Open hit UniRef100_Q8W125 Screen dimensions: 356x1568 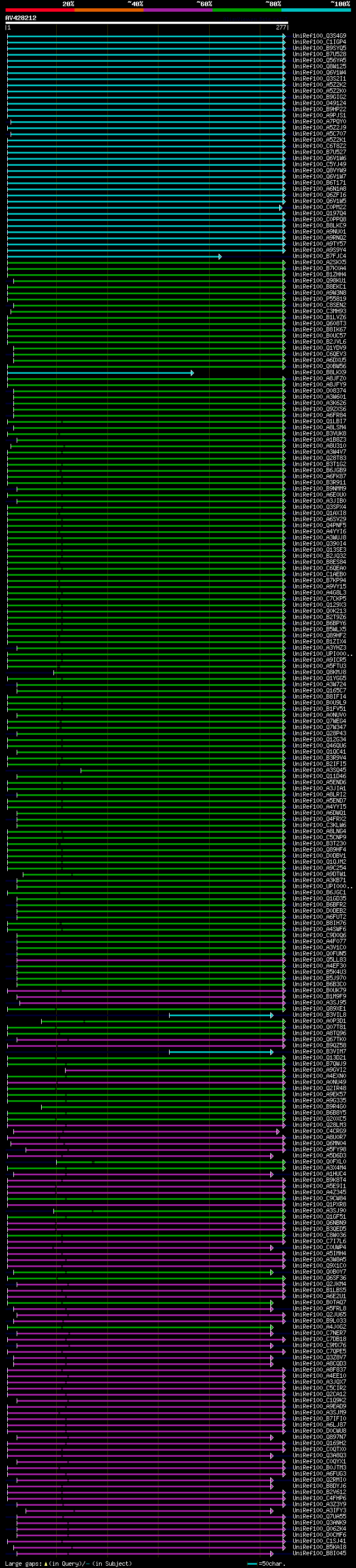point(319,66)
